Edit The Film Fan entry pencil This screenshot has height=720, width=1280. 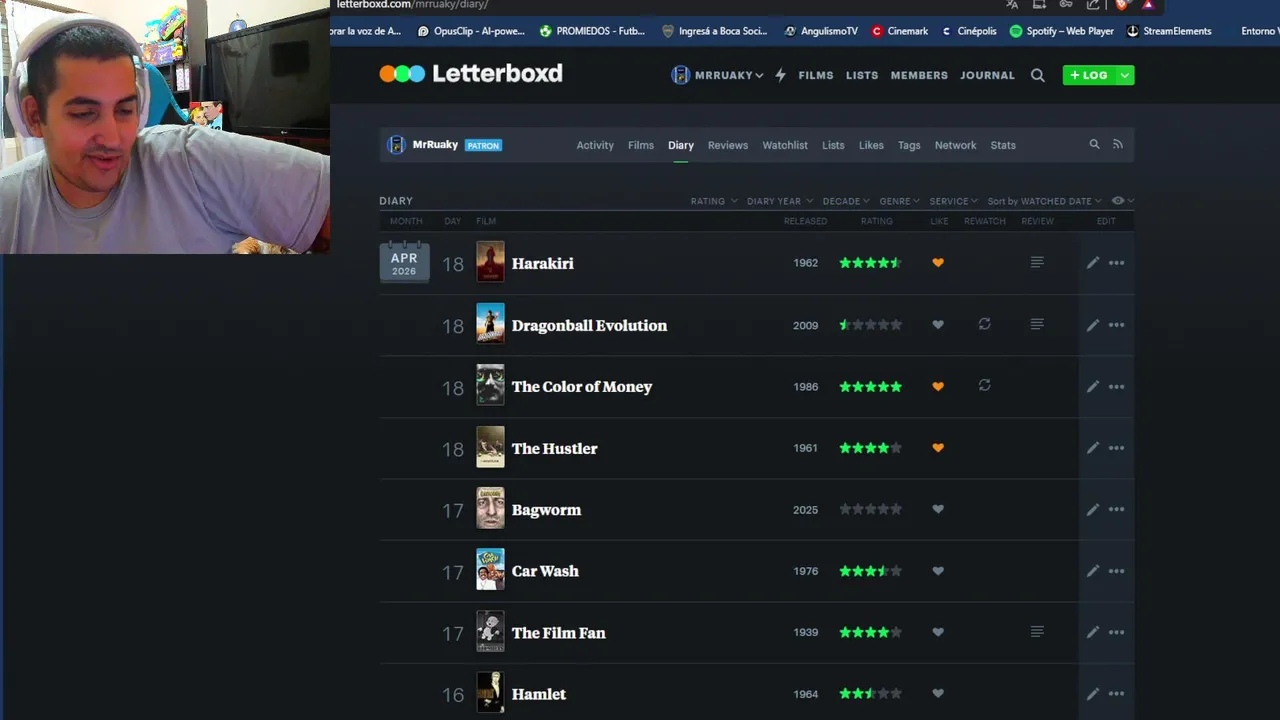(x=1093, y=632)
